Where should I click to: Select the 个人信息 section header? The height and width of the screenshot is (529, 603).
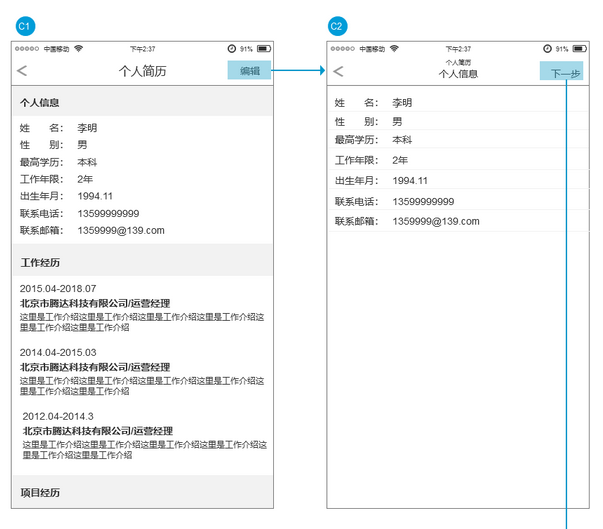pos(142,102)
